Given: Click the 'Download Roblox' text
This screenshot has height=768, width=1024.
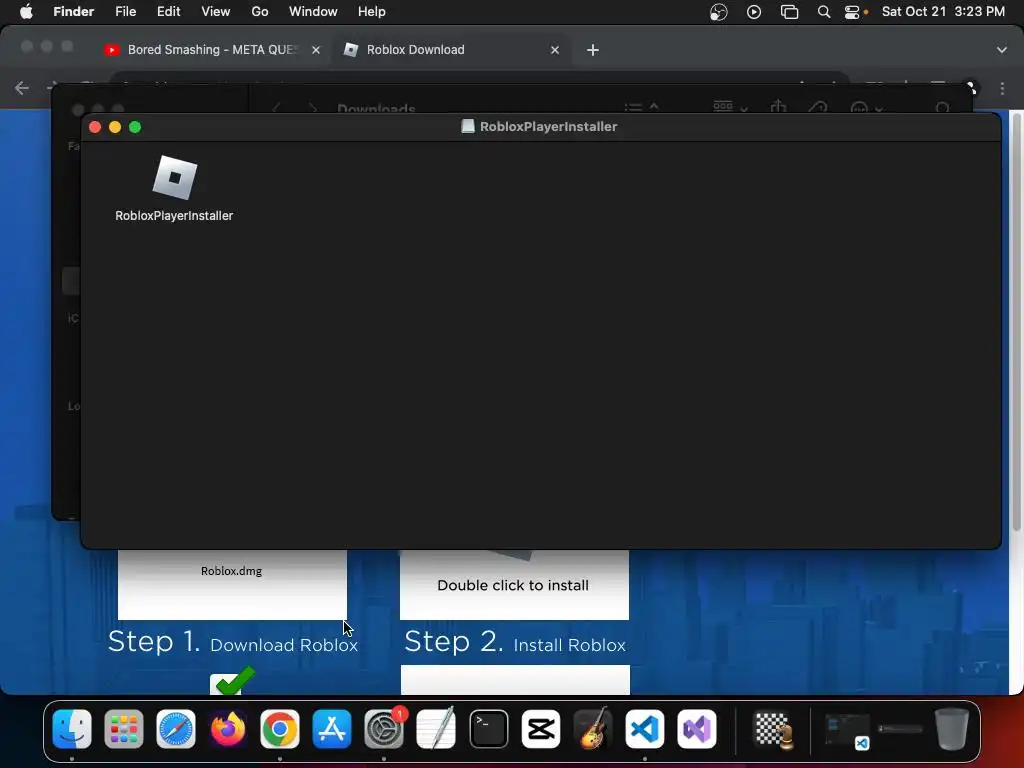Looking at the screenshot, I should pyautogui.click(x=284, y=645).
